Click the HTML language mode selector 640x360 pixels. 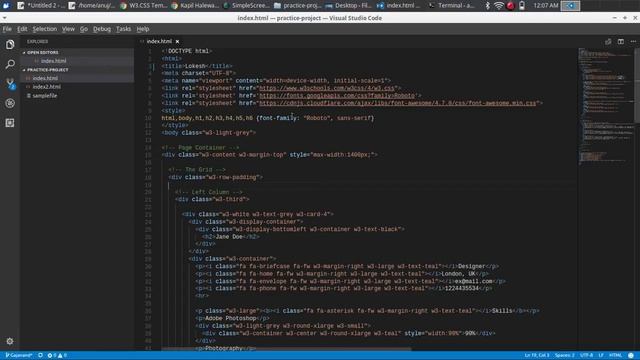[615, 356]
